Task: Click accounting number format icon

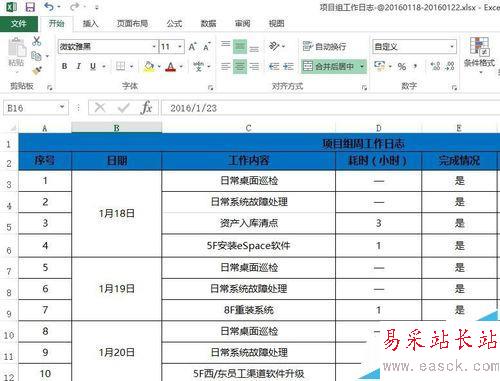Action: (379, 66)
